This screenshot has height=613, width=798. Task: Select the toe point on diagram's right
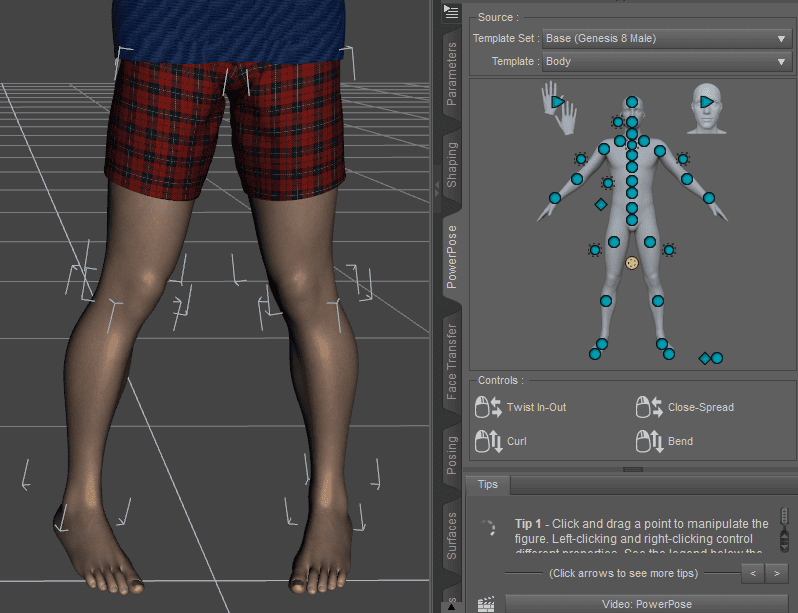(669, 354)
